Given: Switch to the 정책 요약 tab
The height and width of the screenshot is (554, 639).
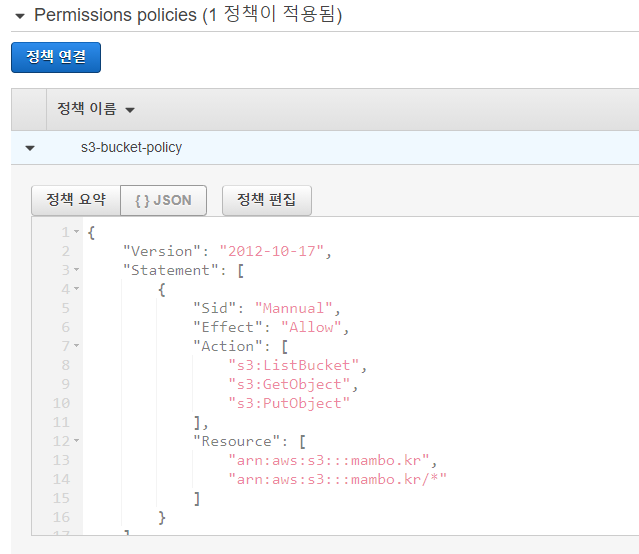Looking at the screenshot, I should 76,200.
